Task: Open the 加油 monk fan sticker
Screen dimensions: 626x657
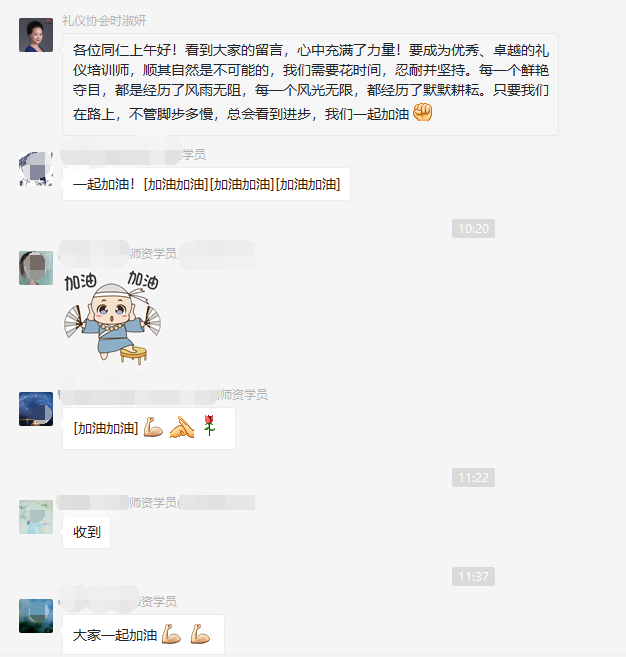Action: coord(112,317)
